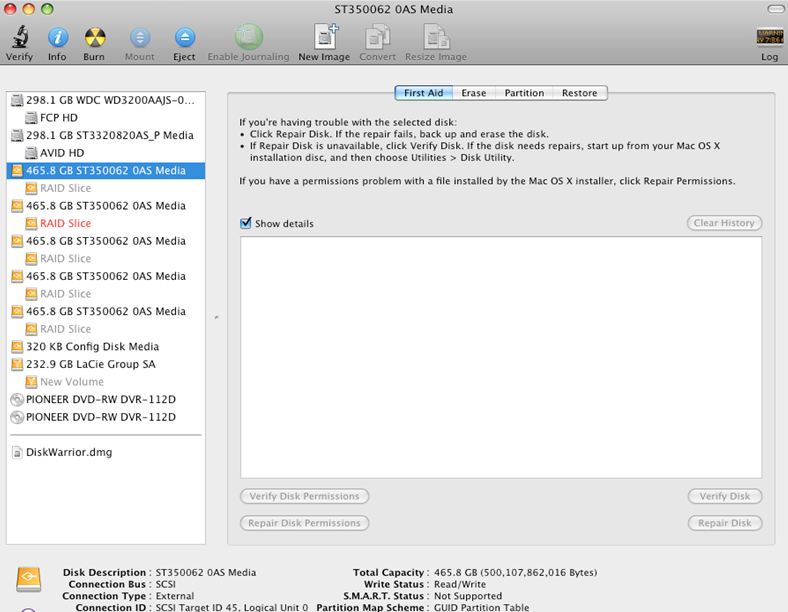
Task: Open the Partition tab
Action: pyautogui.click(x=524, y=93)
